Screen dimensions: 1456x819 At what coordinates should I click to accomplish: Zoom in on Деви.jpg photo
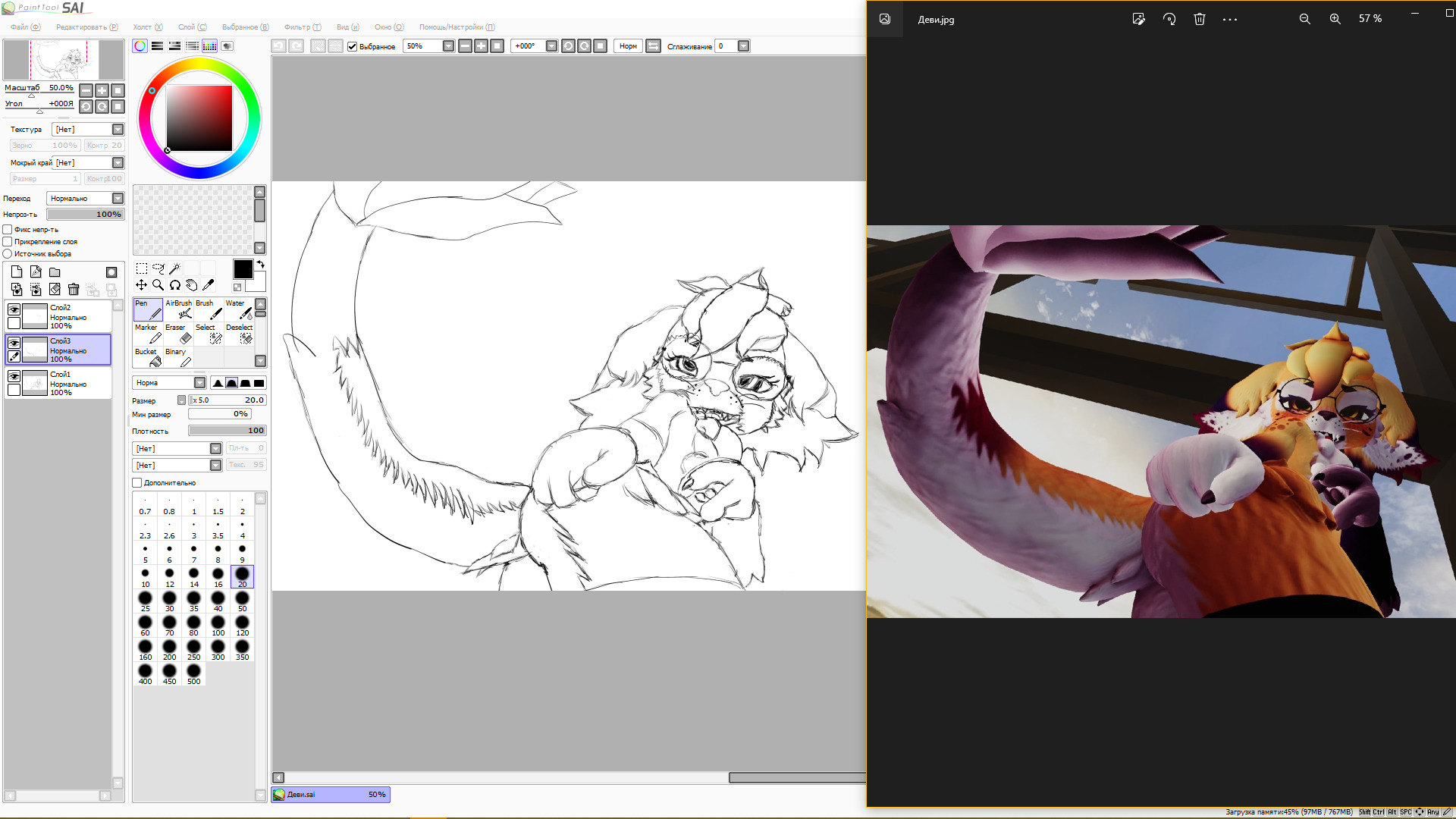tap(1335, 19)
